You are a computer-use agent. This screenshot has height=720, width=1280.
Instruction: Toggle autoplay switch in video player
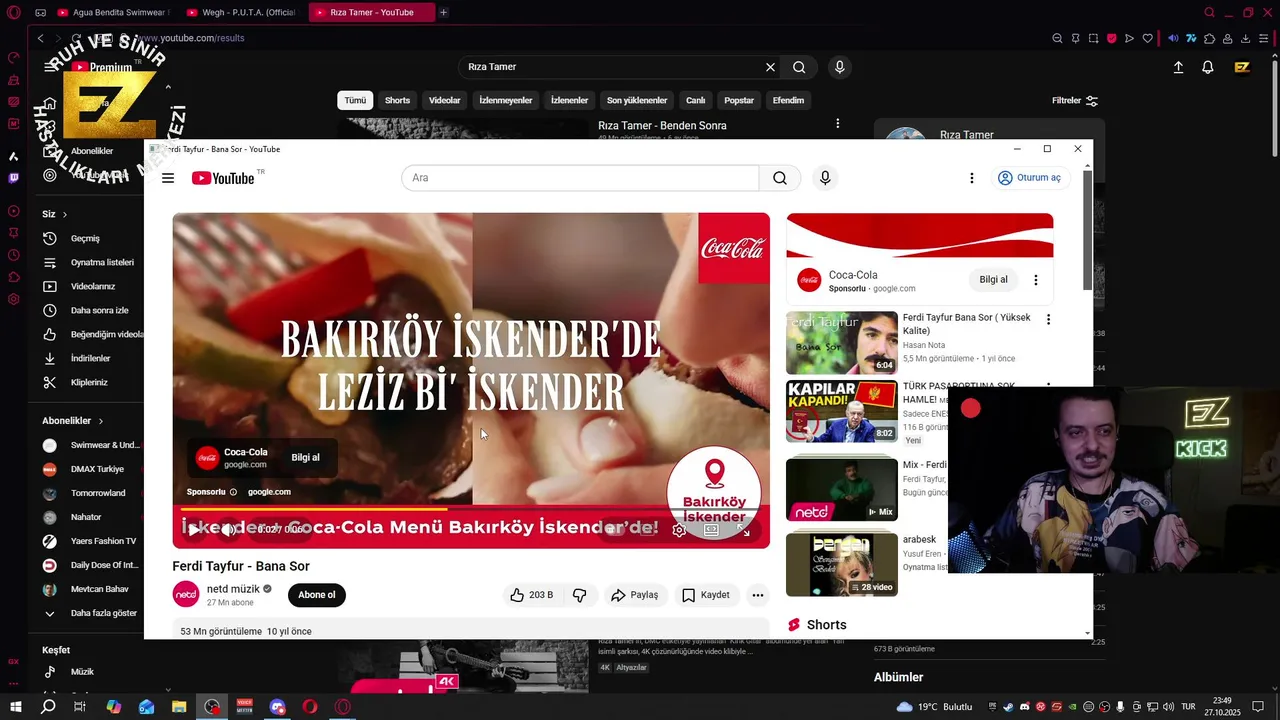pos(614,531)
